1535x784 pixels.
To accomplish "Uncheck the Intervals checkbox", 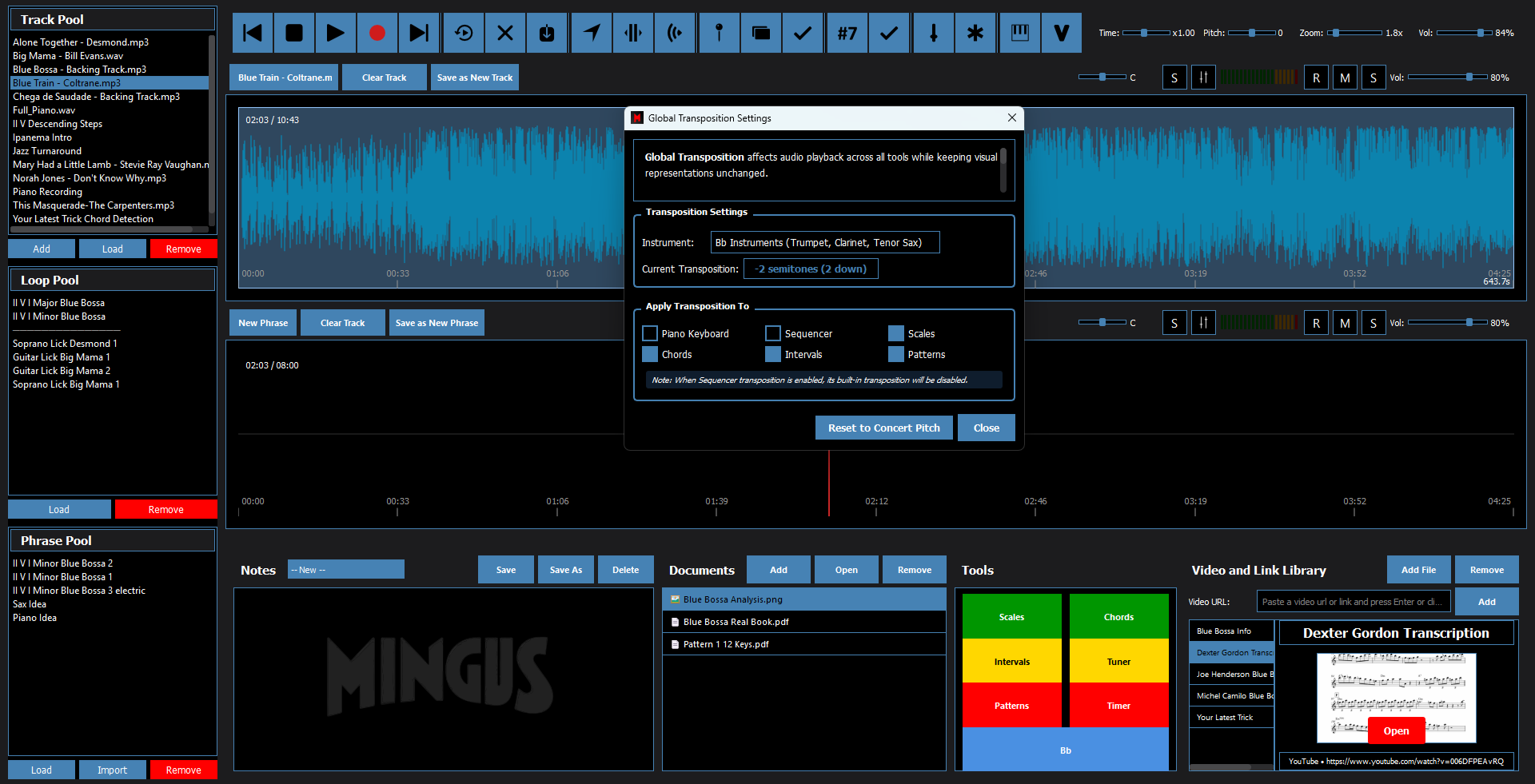I will pyautogui.click(x=773, y=354).
